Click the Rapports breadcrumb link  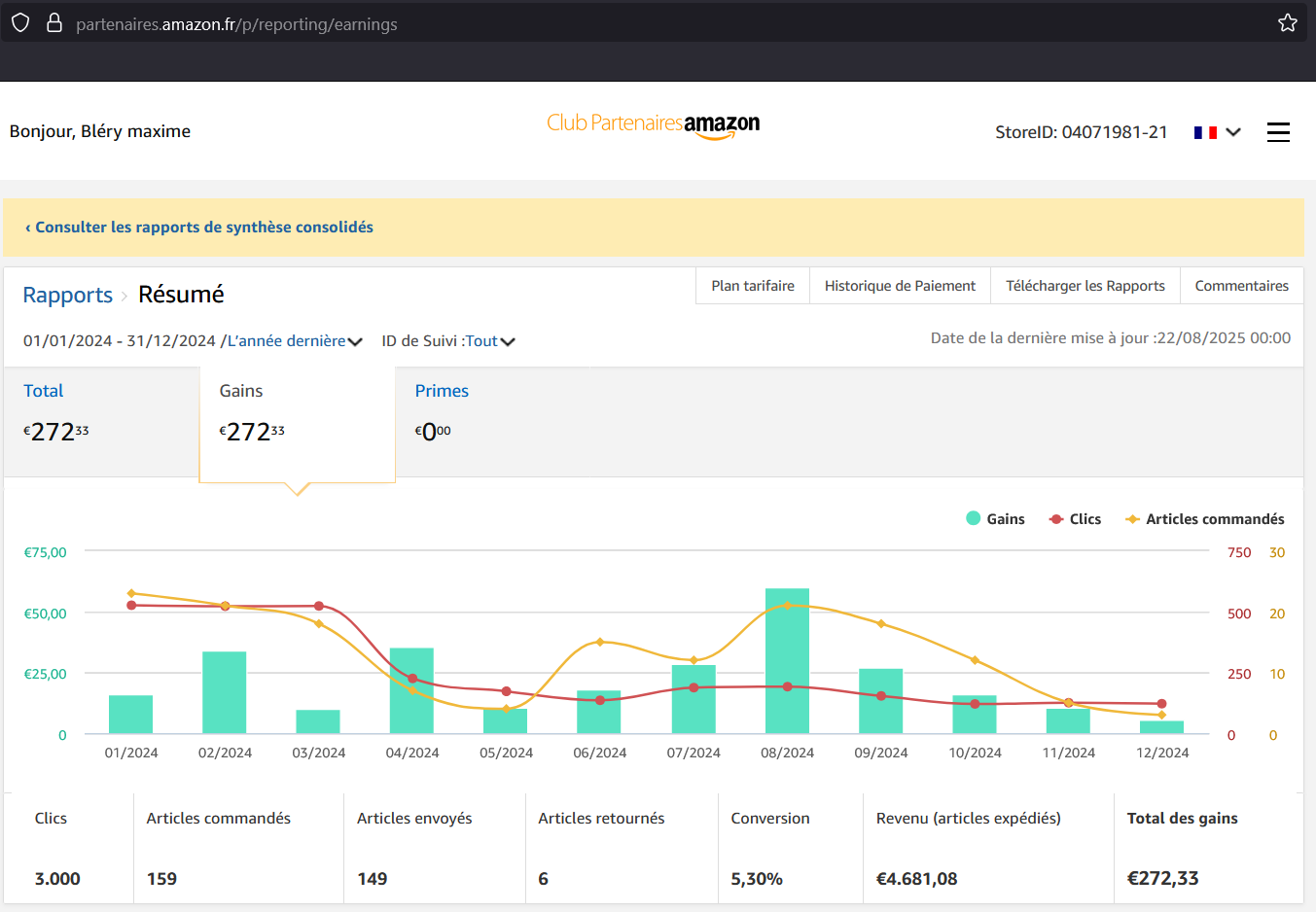[x=68, y=295]
